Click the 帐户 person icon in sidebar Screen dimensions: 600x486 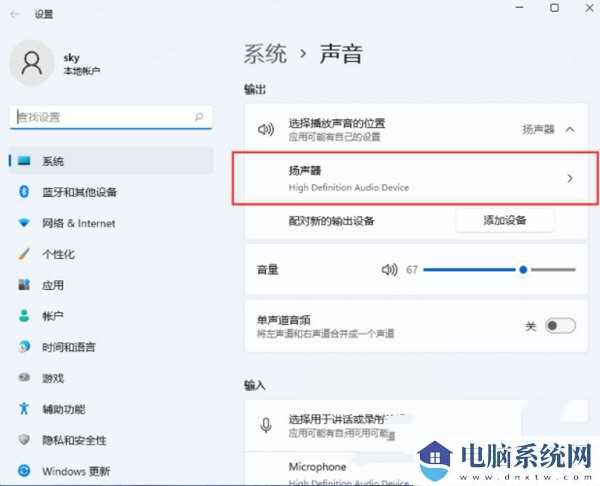click(x=24, y=316)
